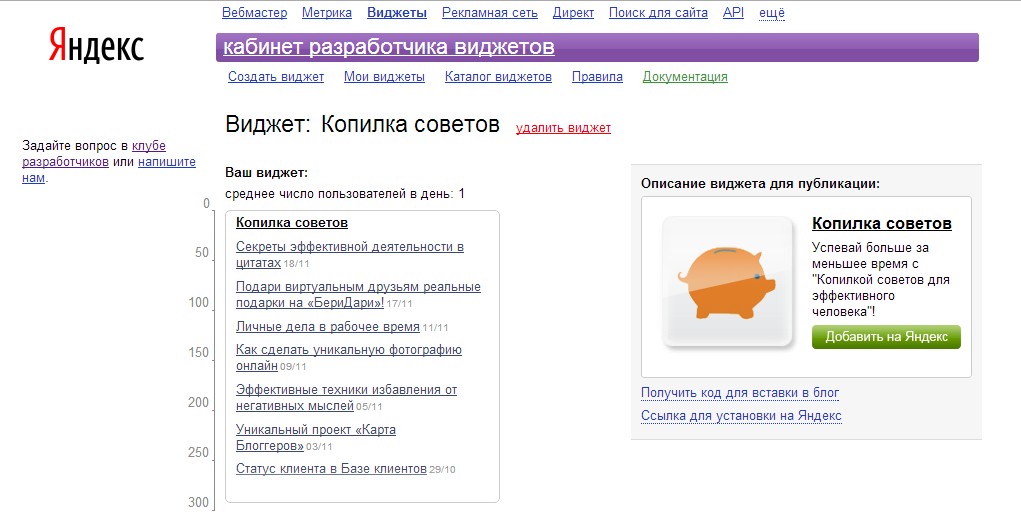Viewport: 1021px width, 514px height.
Task: Click the 'Правила' navigation link
Action: click(x=597, y=77)
